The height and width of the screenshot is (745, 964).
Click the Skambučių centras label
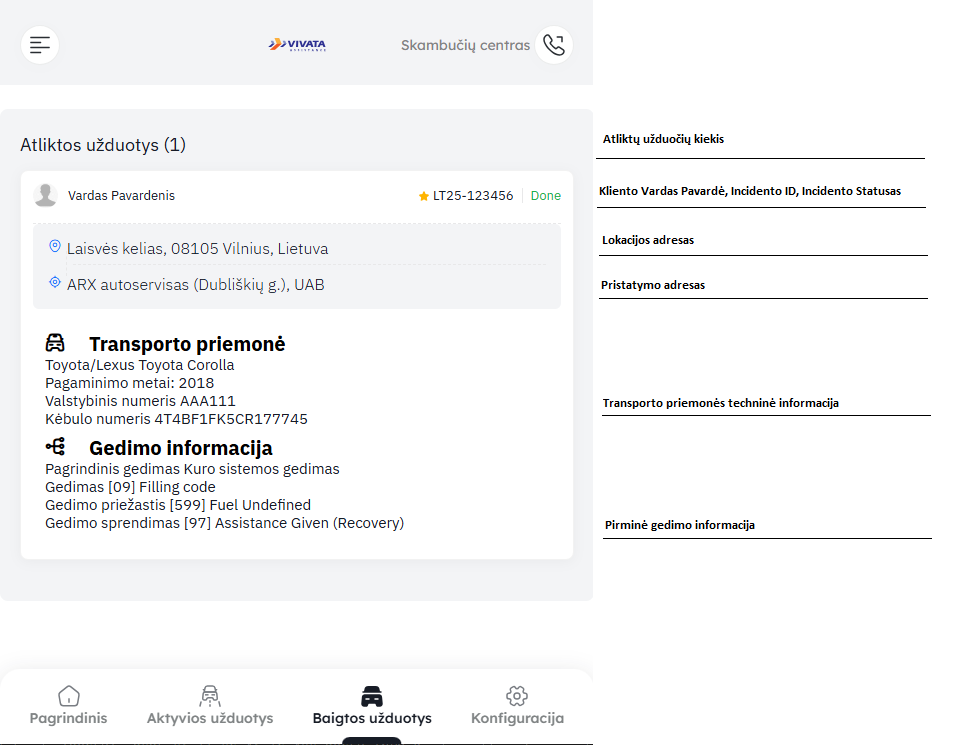(x=465, y=45)
